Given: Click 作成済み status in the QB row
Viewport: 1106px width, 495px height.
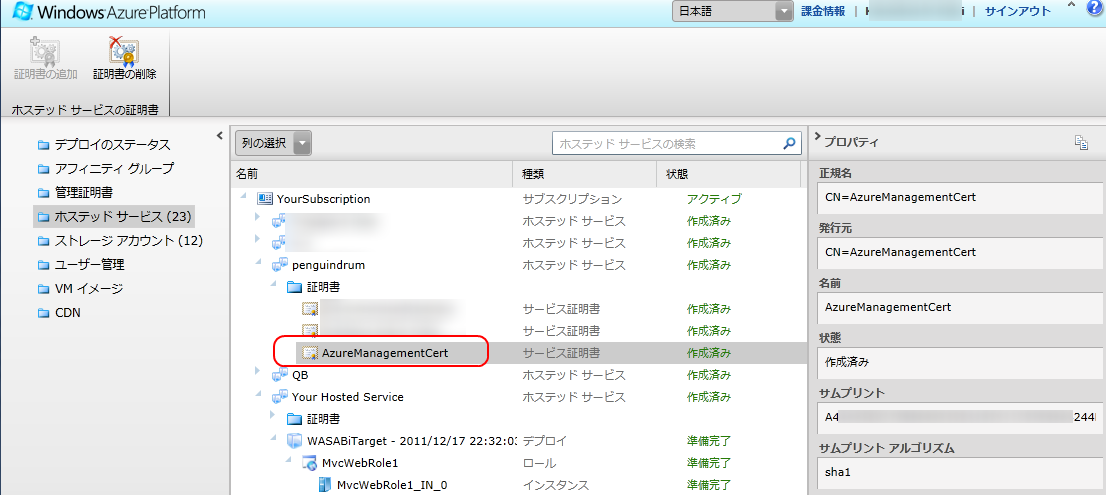Looking at the screenshot, I should [709, 374].
